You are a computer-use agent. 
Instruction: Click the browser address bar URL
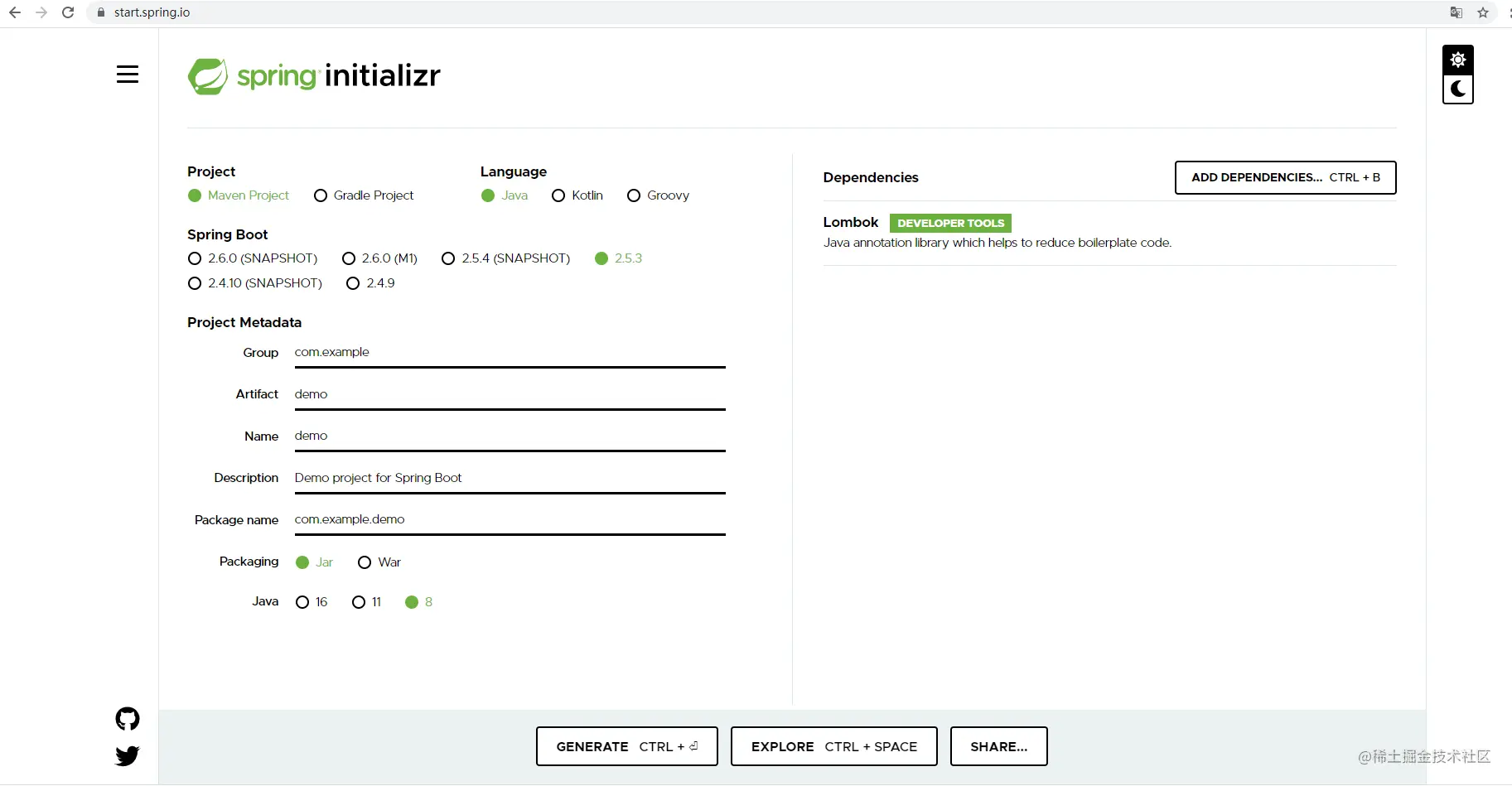152,12
